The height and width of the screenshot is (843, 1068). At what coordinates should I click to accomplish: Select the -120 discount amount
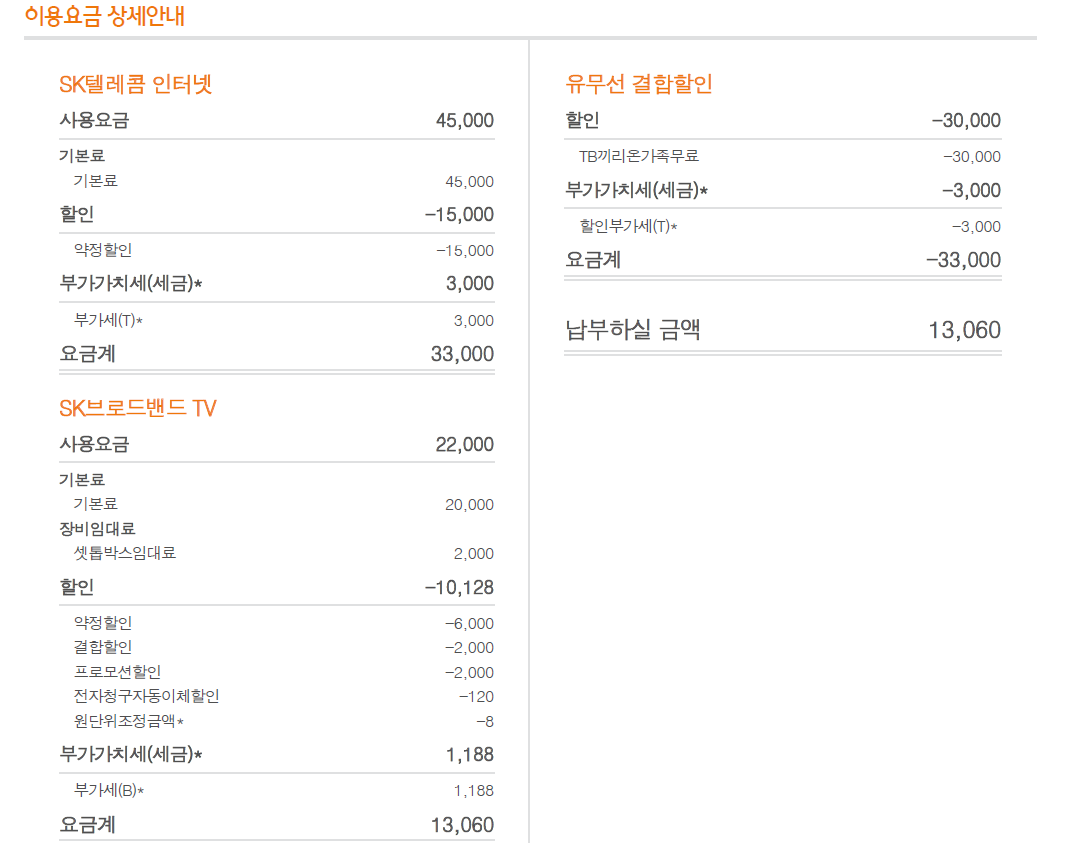(476, 697)
